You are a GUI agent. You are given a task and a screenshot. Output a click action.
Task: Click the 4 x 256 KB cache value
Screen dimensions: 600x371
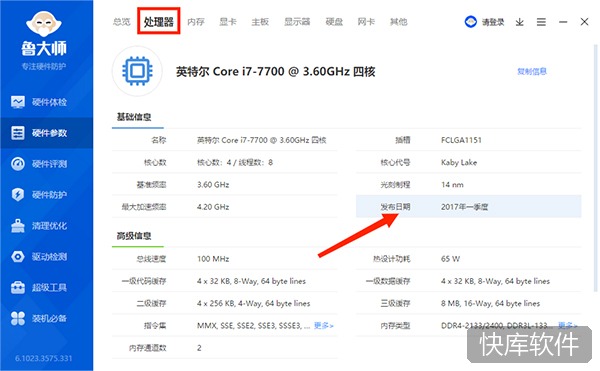[x=253, y=303]
